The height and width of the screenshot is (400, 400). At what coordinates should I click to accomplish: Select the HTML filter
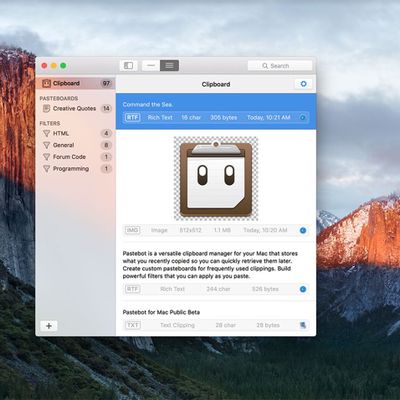(75, 133)
